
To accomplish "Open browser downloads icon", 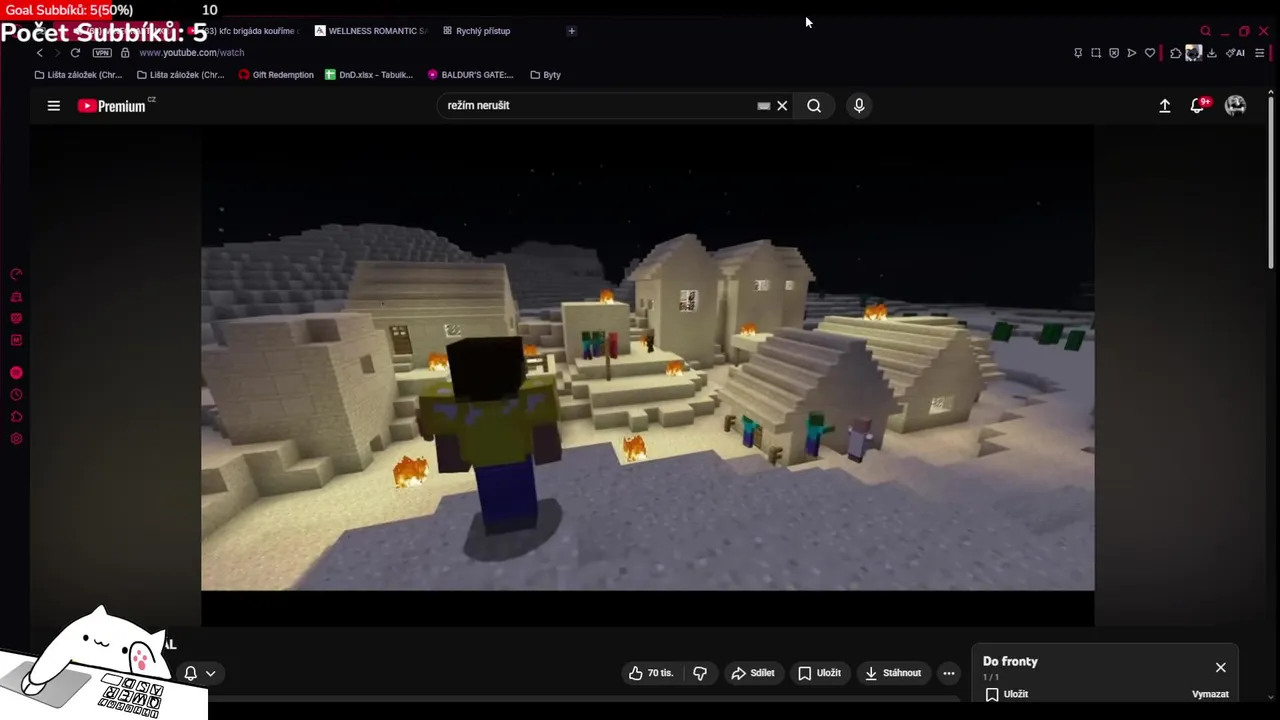I will [x=1212, y=53].
